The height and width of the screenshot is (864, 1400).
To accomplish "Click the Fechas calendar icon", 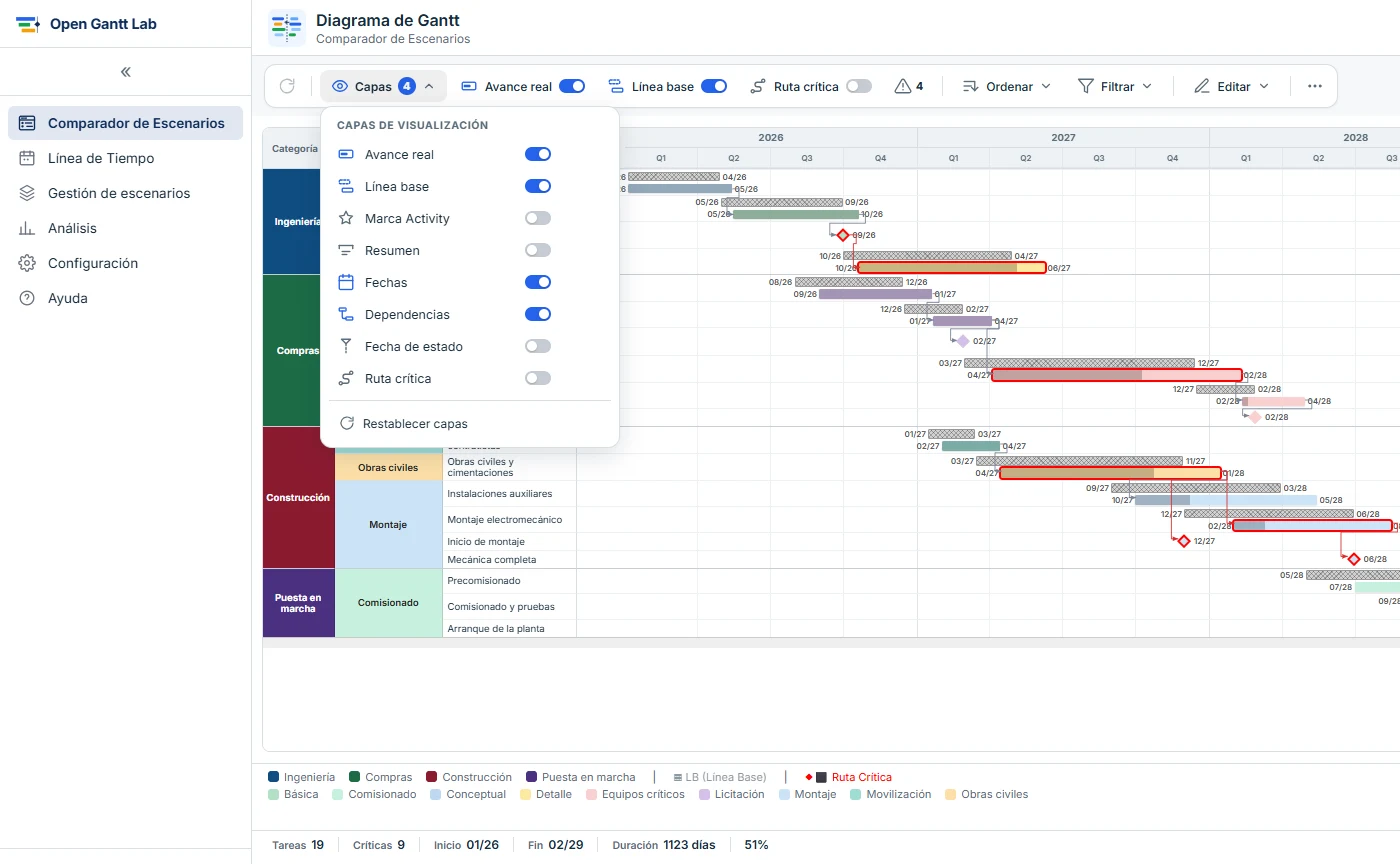I will pos(346,282).
